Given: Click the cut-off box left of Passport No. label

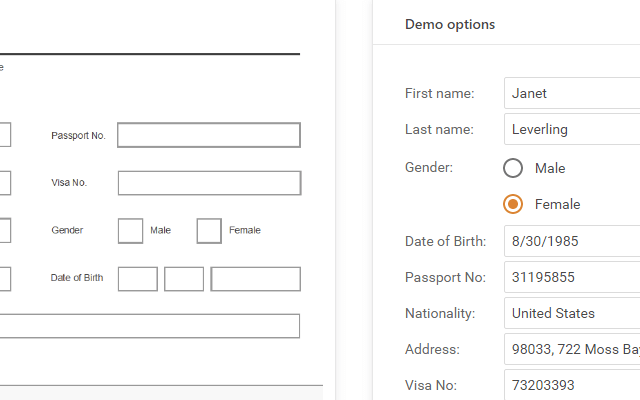Looking at the screenshot, I should tap(5, 135).
